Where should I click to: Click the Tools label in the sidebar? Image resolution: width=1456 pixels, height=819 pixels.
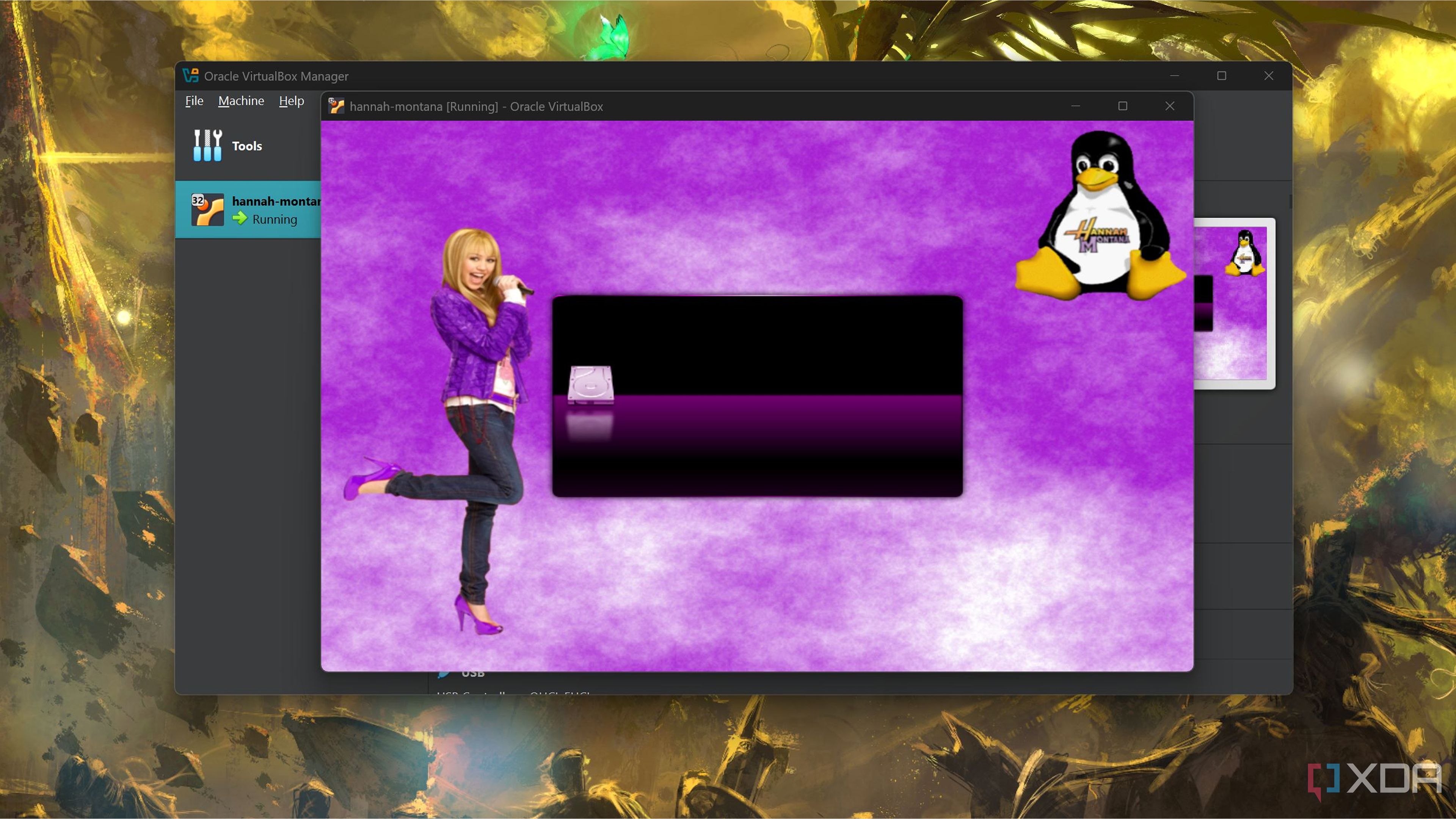point(247,146)
